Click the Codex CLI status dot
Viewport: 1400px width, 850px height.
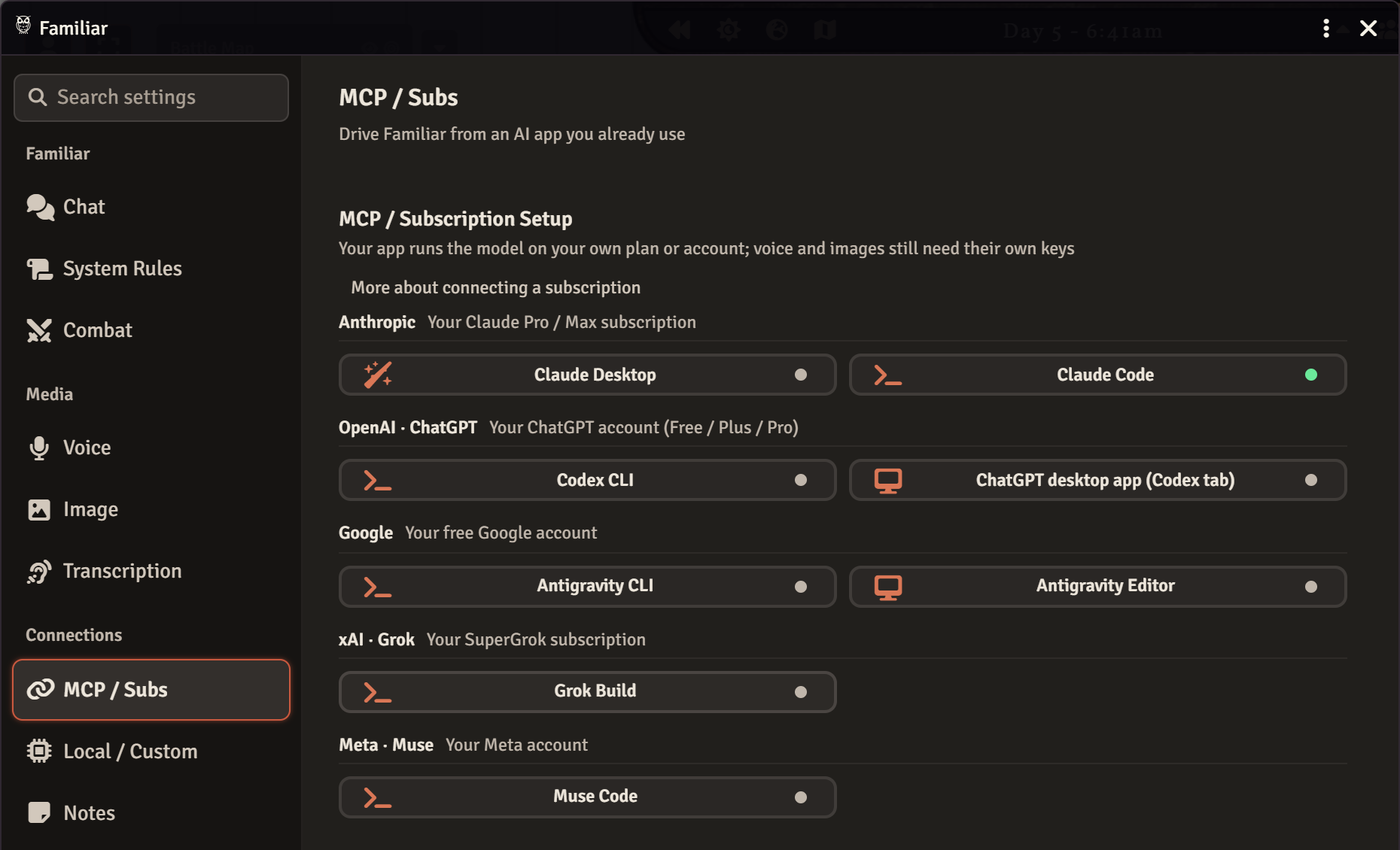click(800, 480)
